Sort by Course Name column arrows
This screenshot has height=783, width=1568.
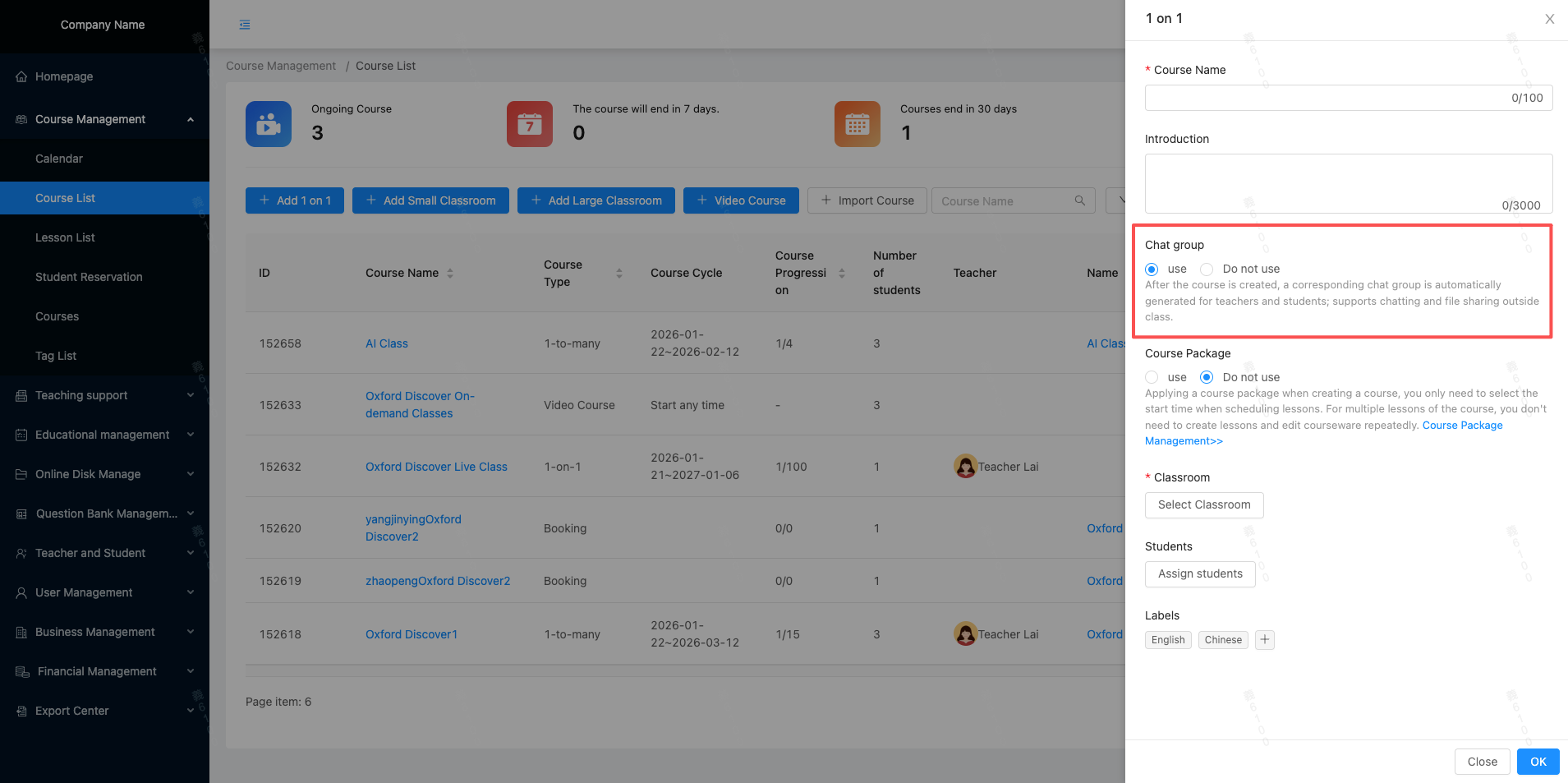tap(450, 273)
